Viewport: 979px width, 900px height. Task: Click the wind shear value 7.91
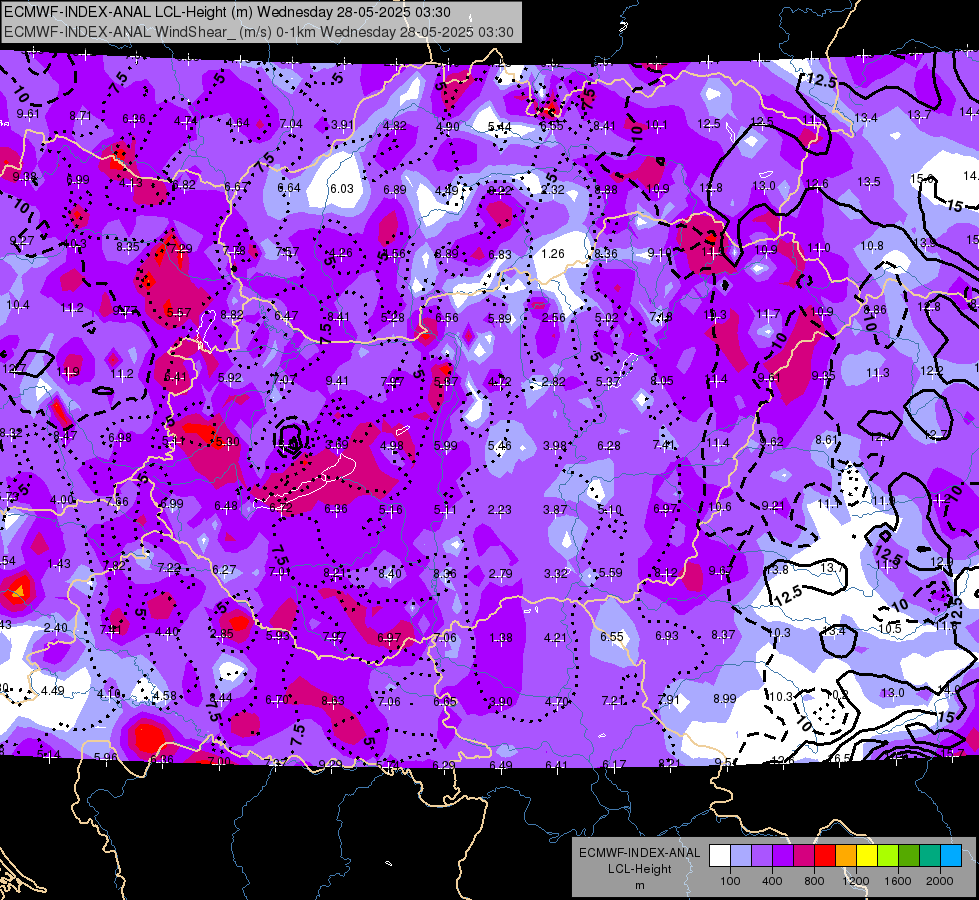click(668, 699)
